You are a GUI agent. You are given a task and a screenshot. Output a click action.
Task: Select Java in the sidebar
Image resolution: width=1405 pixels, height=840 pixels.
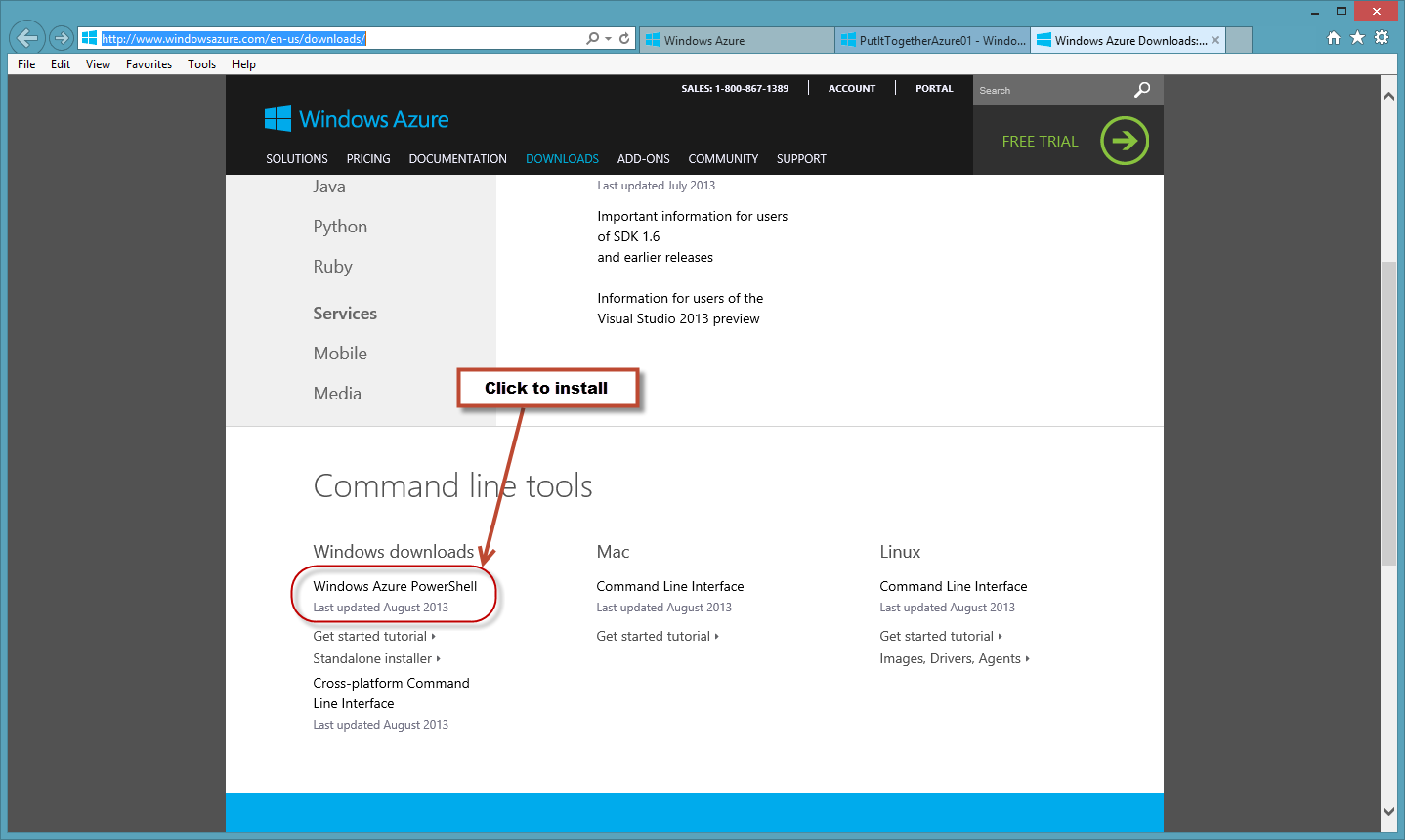(x=329, y=187)
